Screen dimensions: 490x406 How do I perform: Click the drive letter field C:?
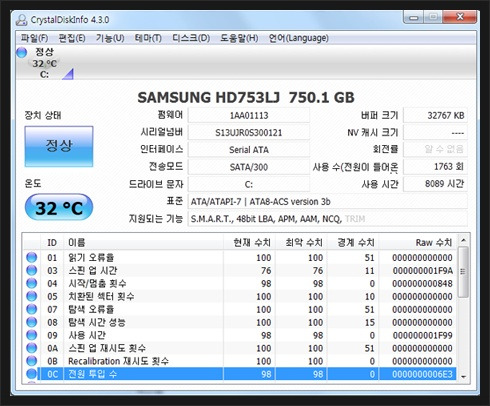click(249, 184)
